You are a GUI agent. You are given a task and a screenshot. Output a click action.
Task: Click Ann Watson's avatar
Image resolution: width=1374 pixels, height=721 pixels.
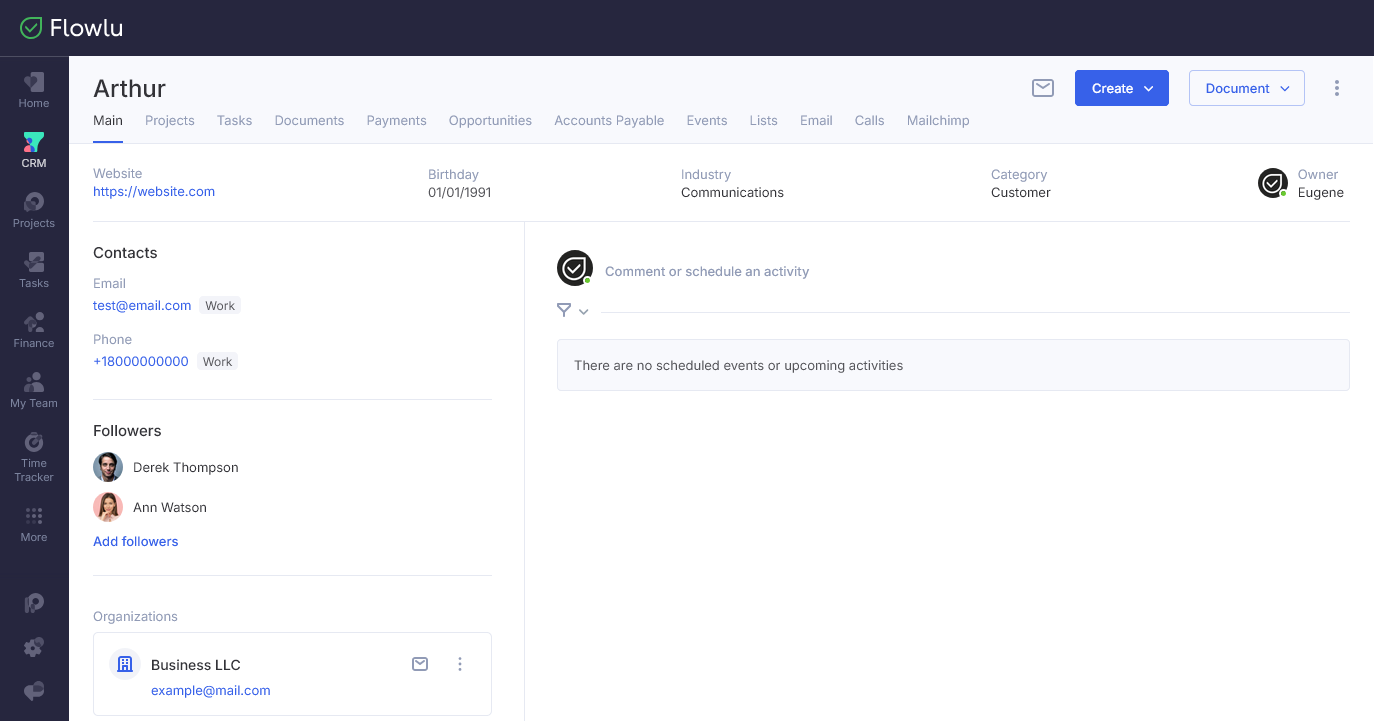pyautogui.click(x=108, y=507)
